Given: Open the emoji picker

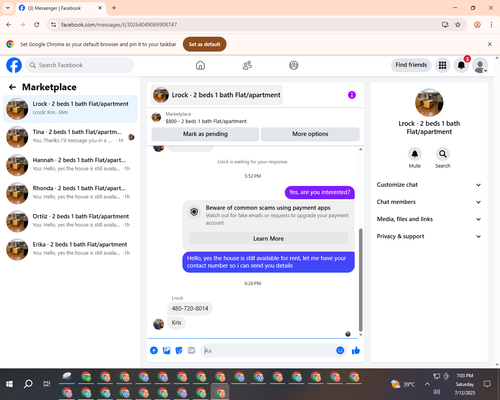Looking at the screenshot, I should click(x=340, y=350).
